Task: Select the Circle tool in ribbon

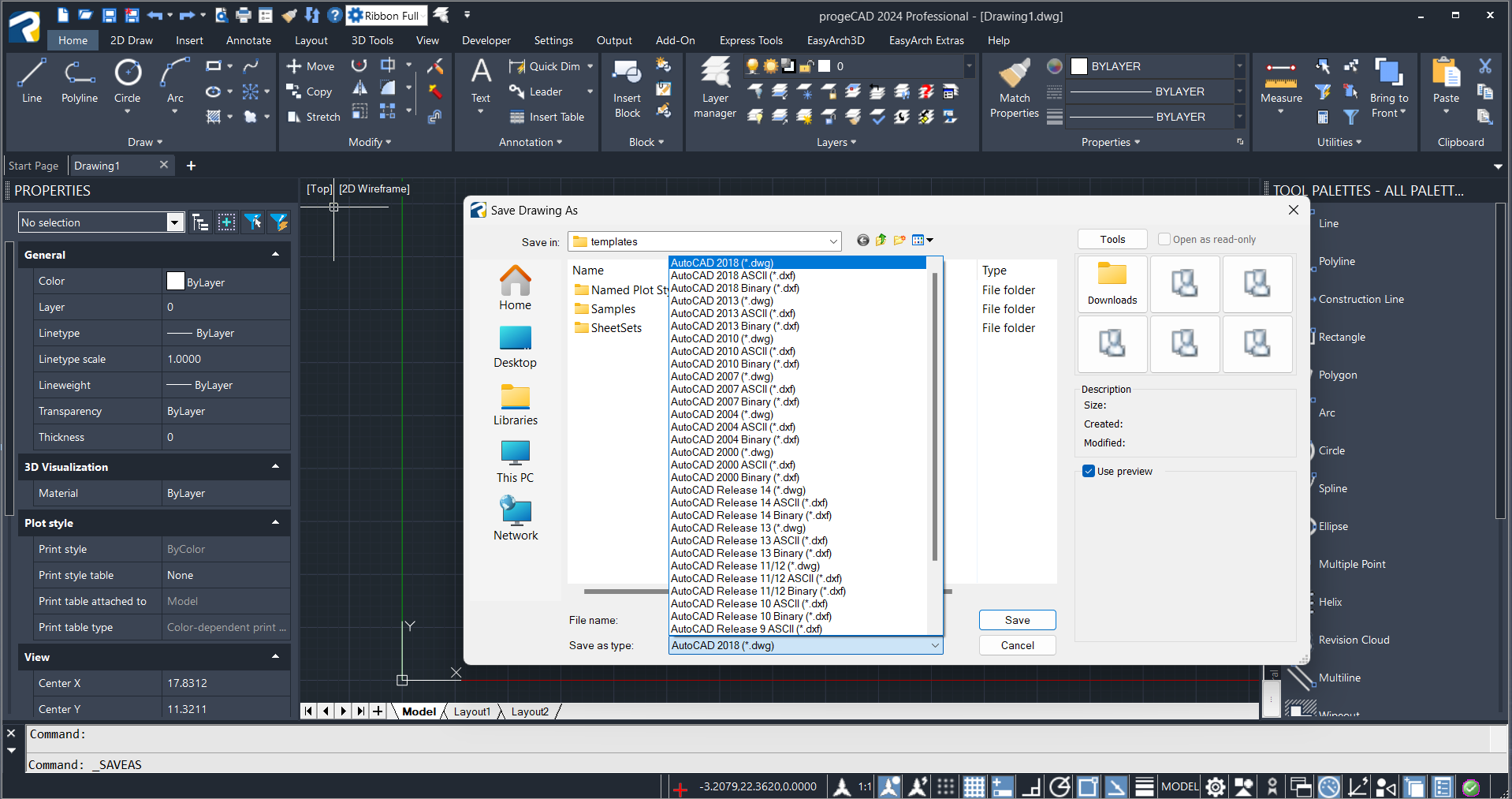Action: pos(127,80)
